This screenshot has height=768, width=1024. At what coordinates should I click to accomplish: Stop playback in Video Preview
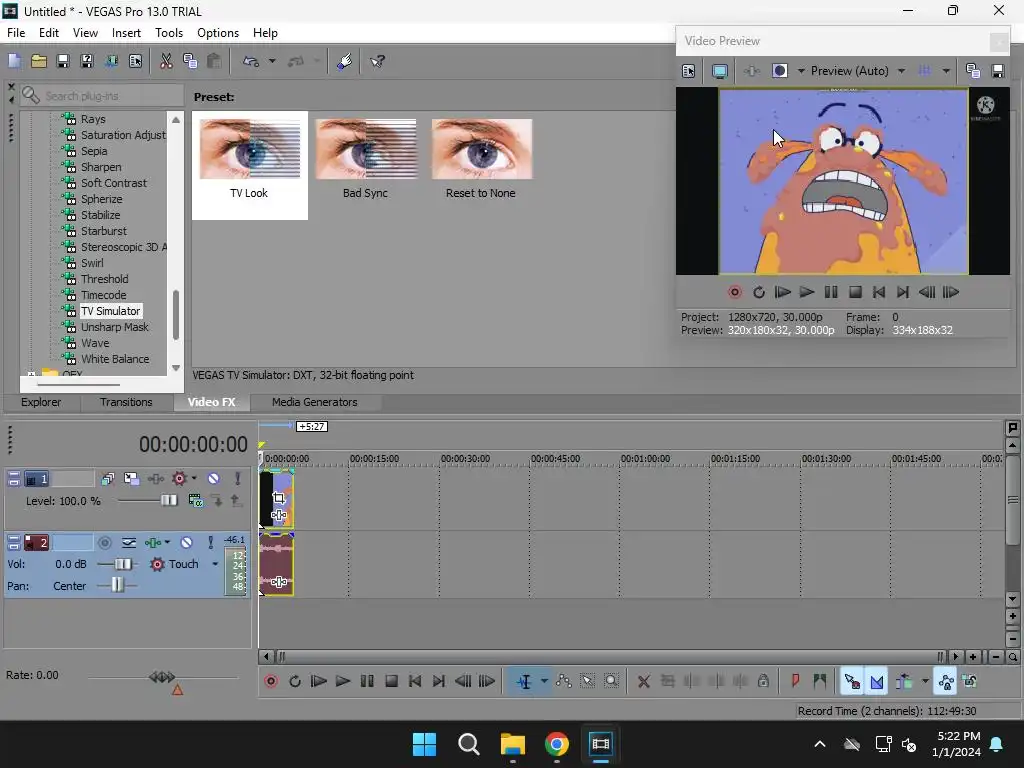pyautogui.click(x=855, y=292)
